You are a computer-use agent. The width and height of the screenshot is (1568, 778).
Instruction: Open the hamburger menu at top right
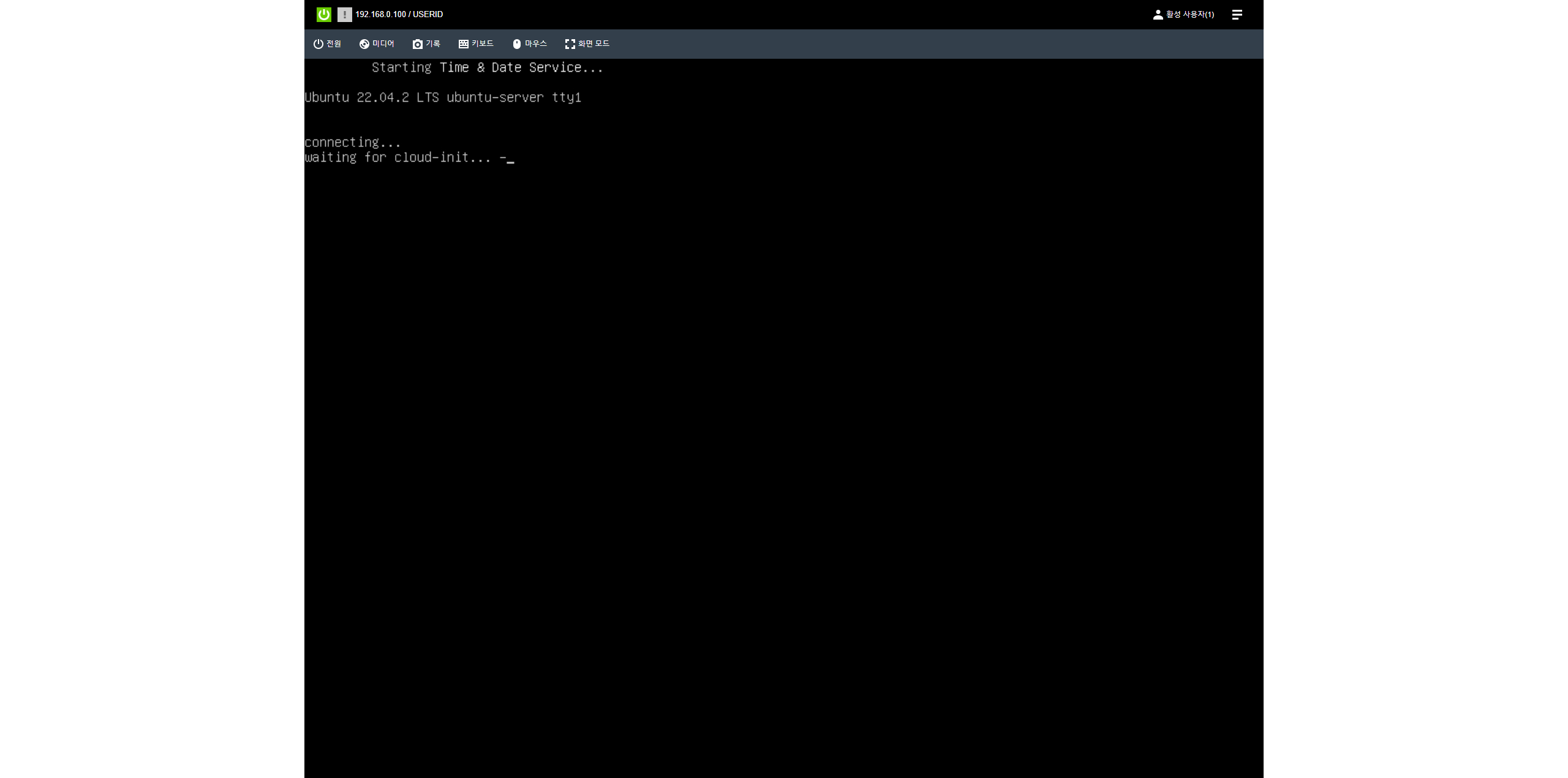click(1237, 15)
